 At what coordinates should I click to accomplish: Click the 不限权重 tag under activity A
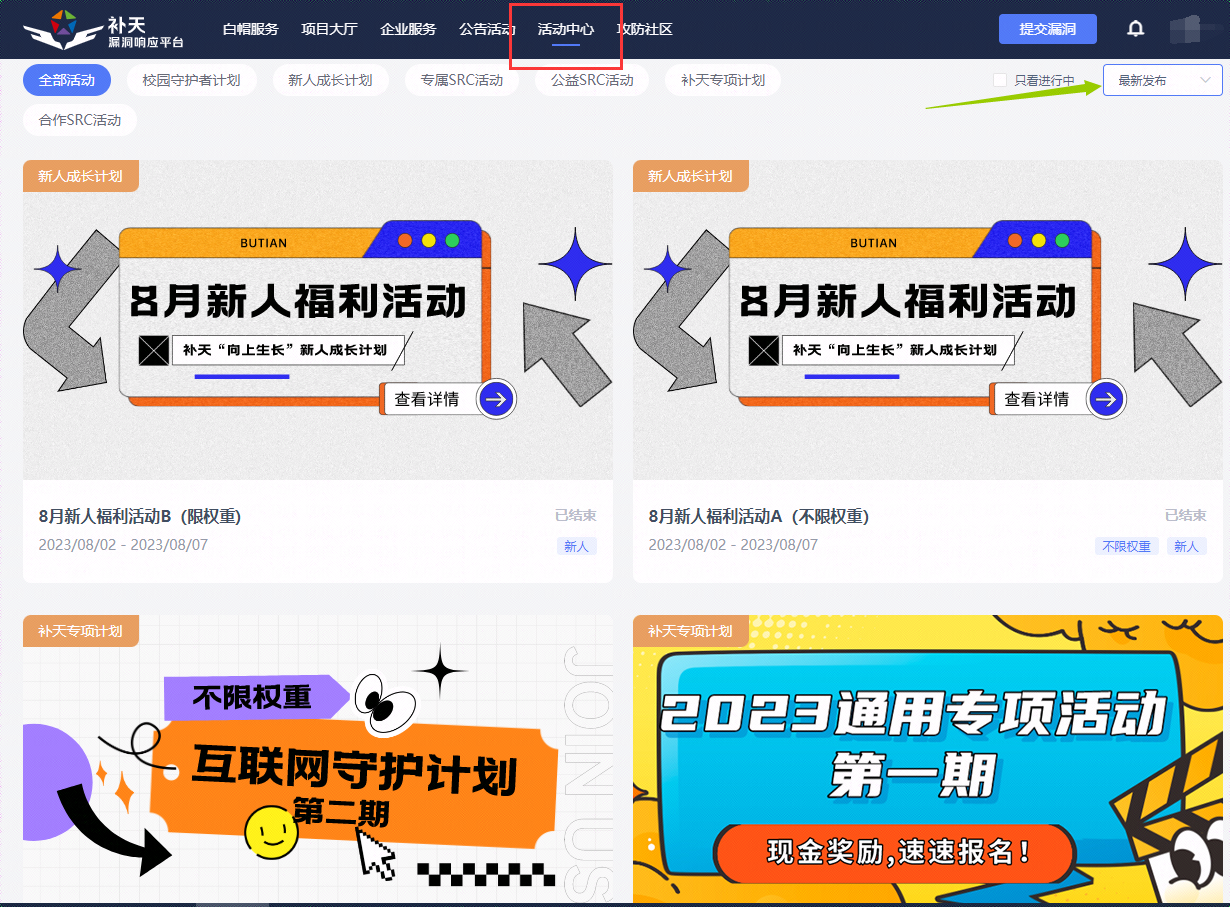click(1126, 546)
